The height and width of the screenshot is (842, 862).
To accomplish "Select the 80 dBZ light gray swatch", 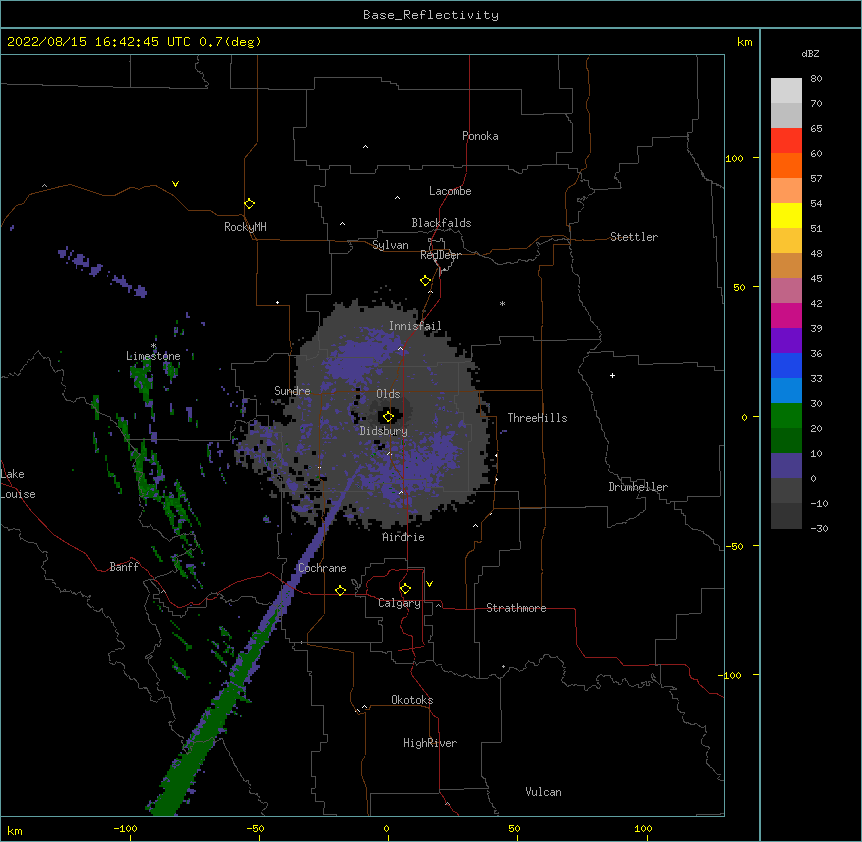I will tap(786, 91).
